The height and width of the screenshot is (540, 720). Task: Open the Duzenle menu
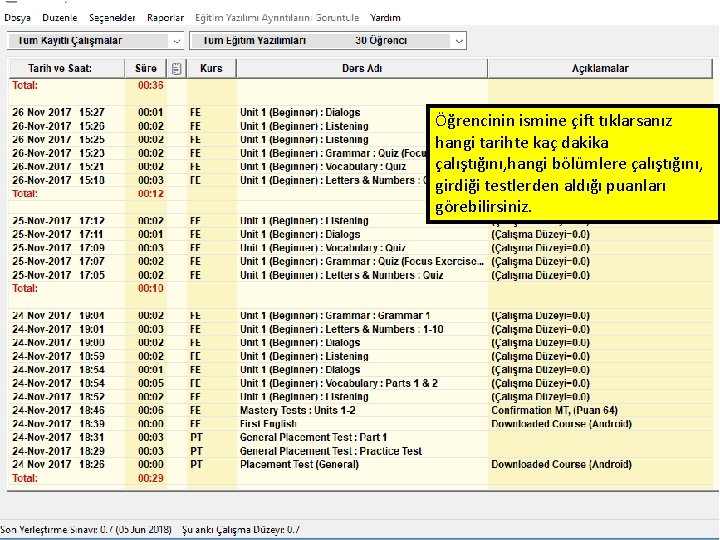pos(59,18)
